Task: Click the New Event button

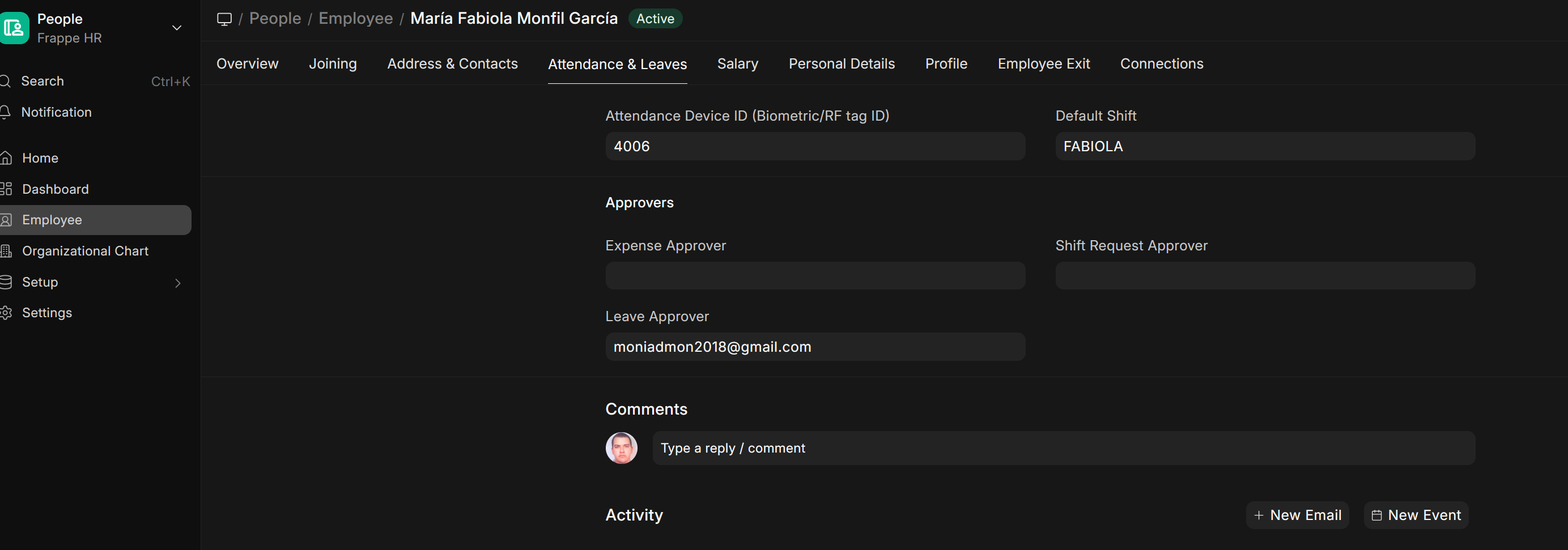Action: tap(1416, 515)
